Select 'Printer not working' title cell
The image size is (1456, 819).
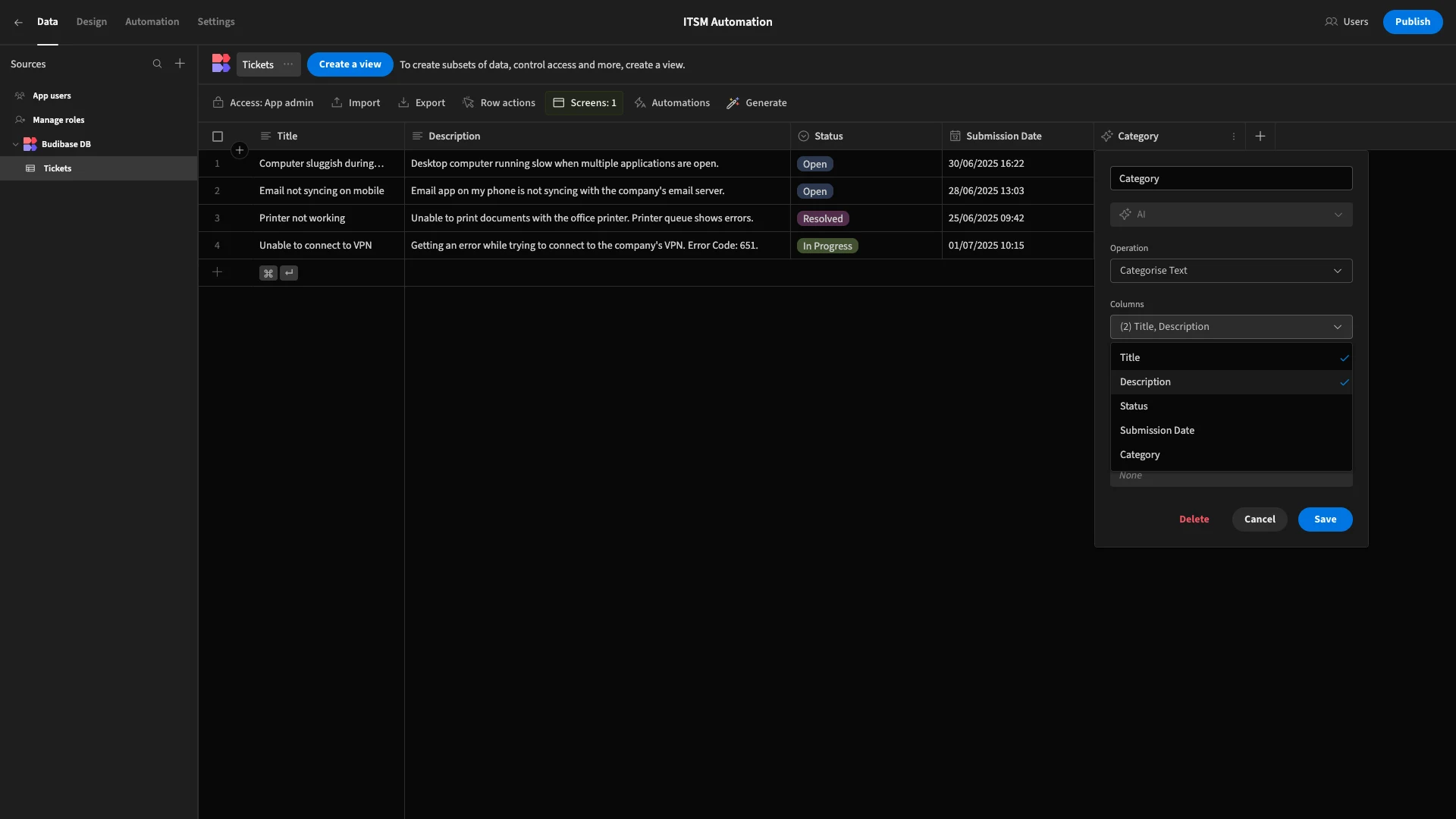(328, 218)
